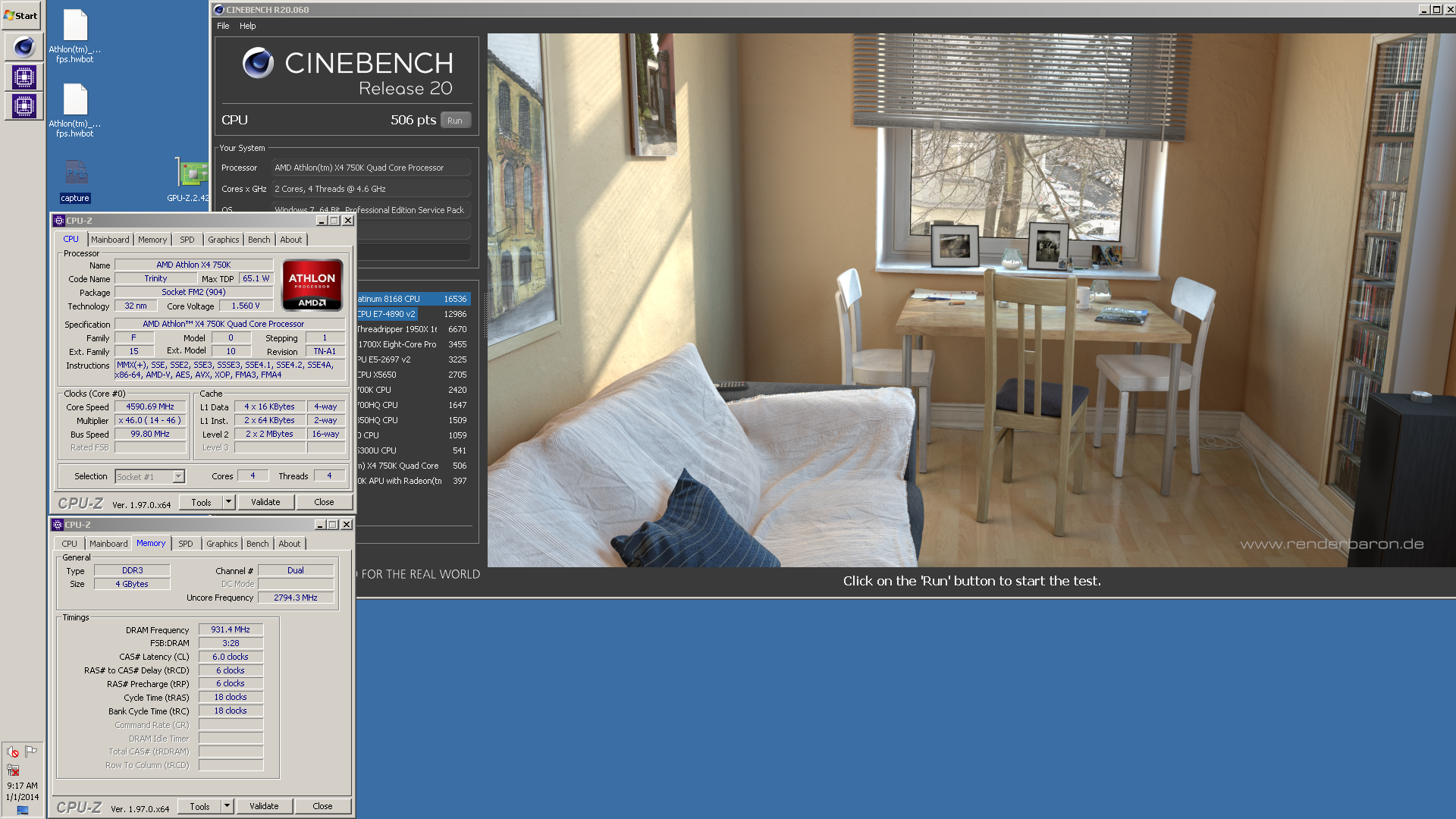The image size is (1456, 819).
Task: Activate Cinebench from its taskbar icon
Action: coord(24,47)
